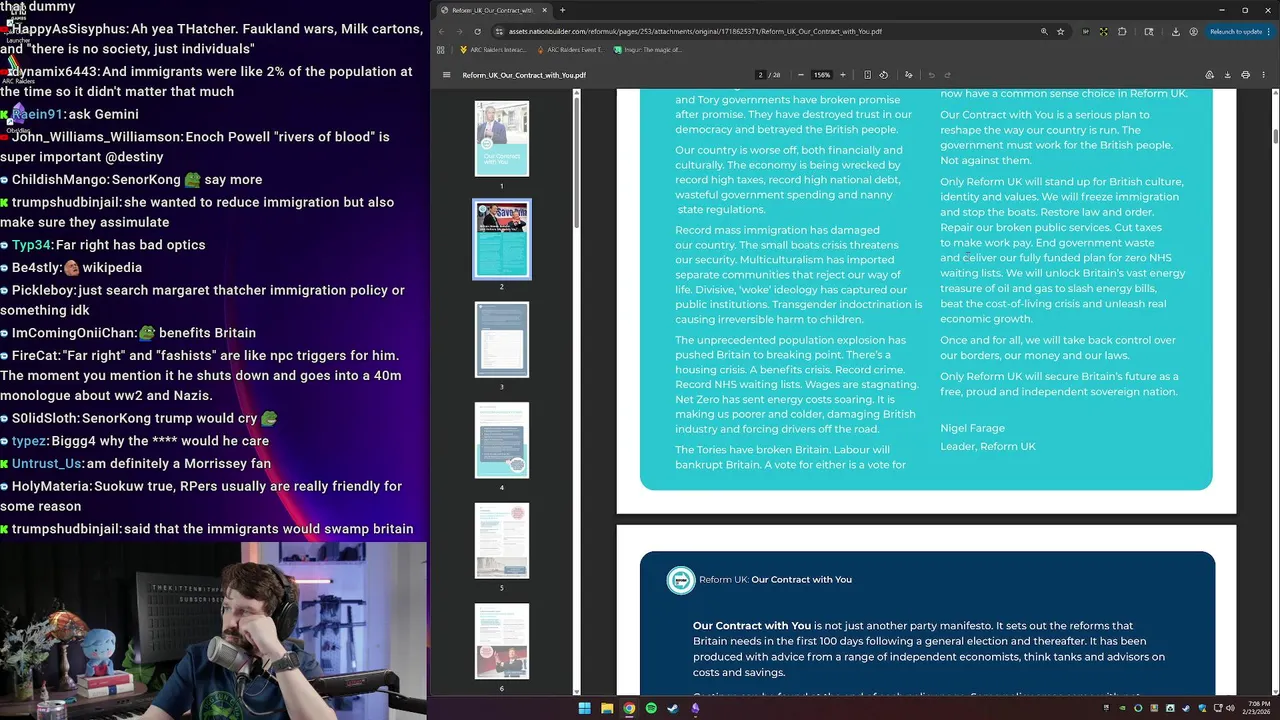Open the ARC Raiders Interactive bookmark
Screen dimensions: 1280x720
pos(492,49)
